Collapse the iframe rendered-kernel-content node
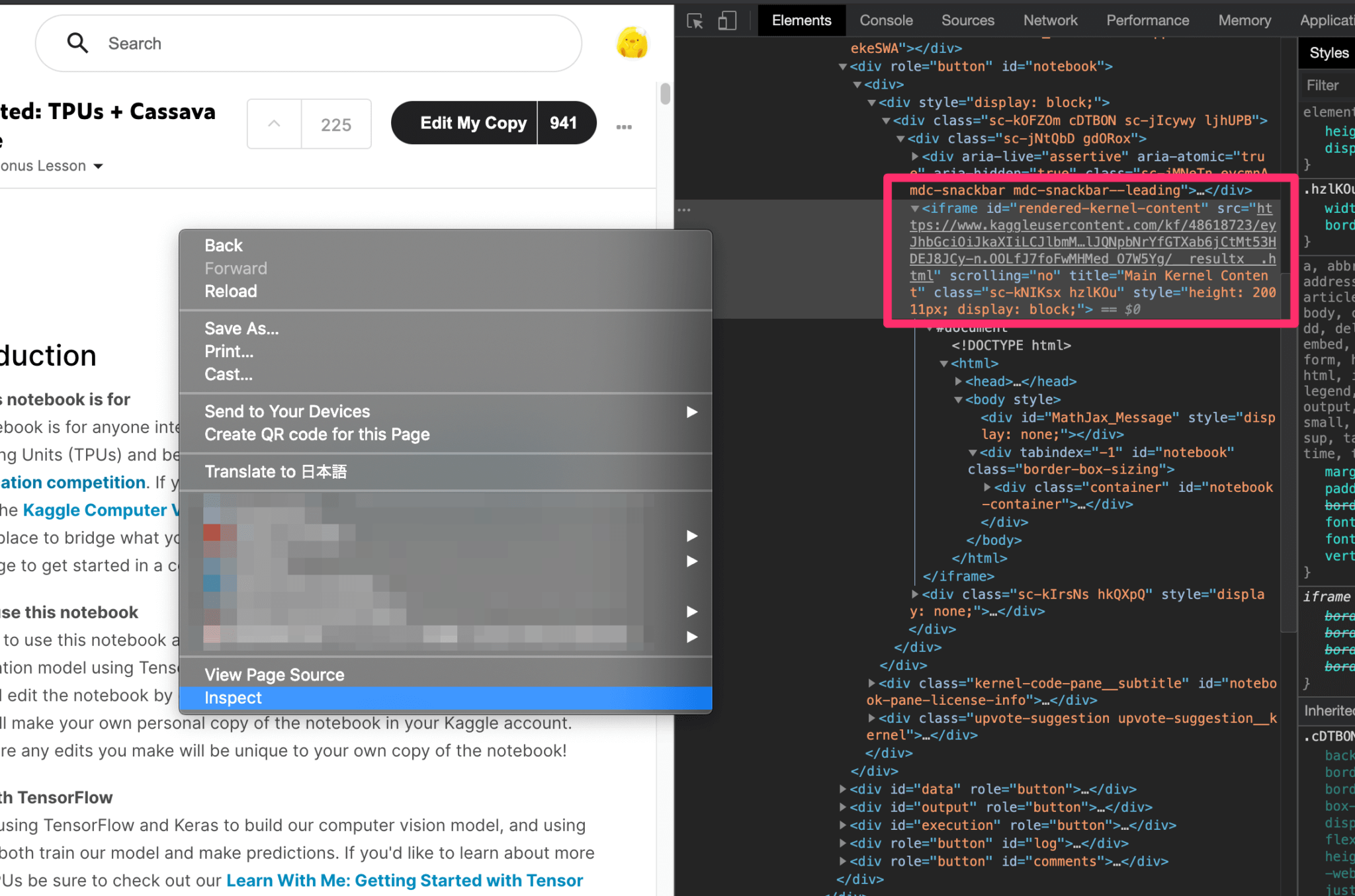 coord(915,209)
